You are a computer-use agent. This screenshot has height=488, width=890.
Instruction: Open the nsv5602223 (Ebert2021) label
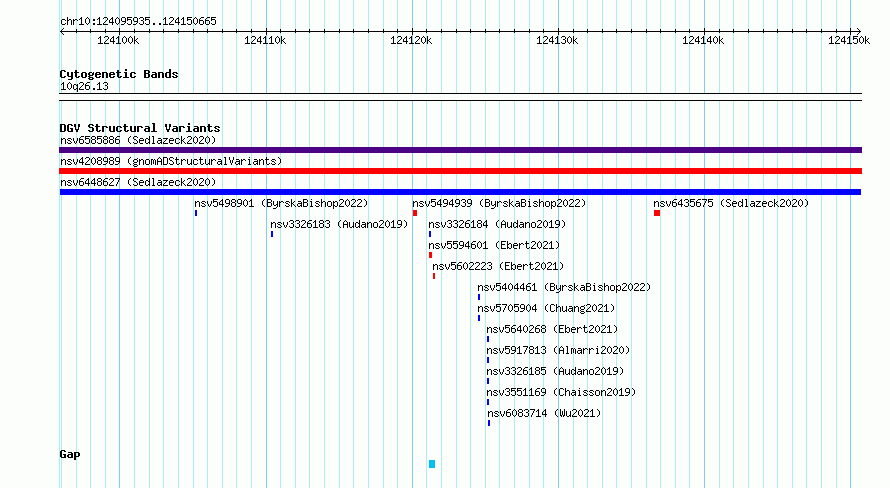[498, 266]
